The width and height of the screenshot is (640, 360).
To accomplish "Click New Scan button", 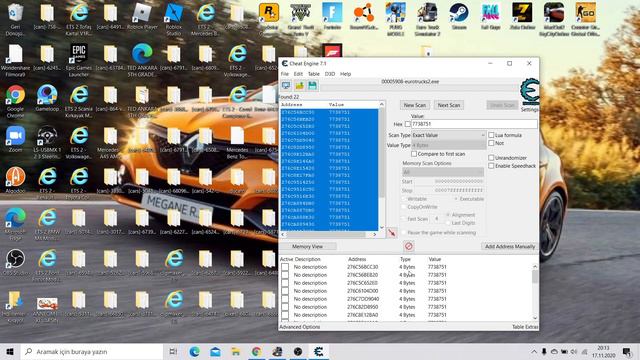I will [415, 105].
